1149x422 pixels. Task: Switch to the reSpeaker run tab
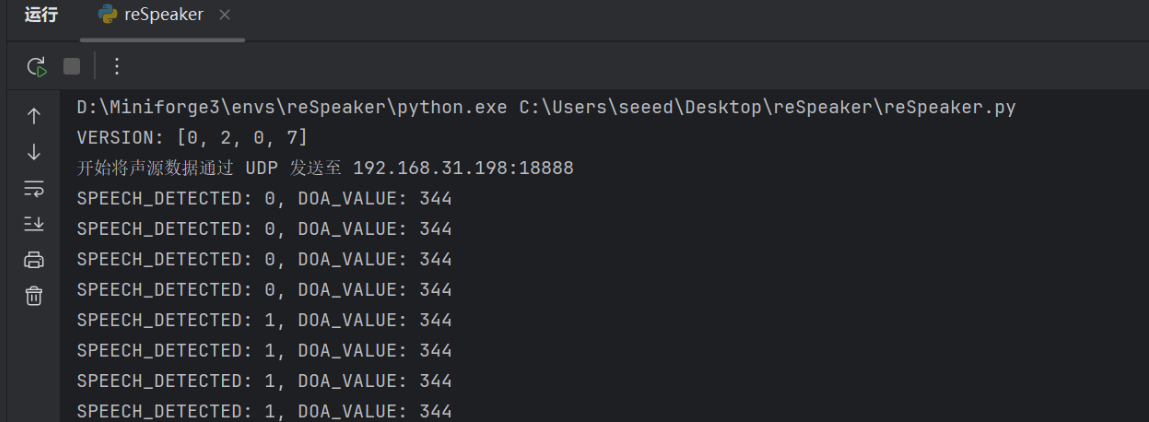163,15
